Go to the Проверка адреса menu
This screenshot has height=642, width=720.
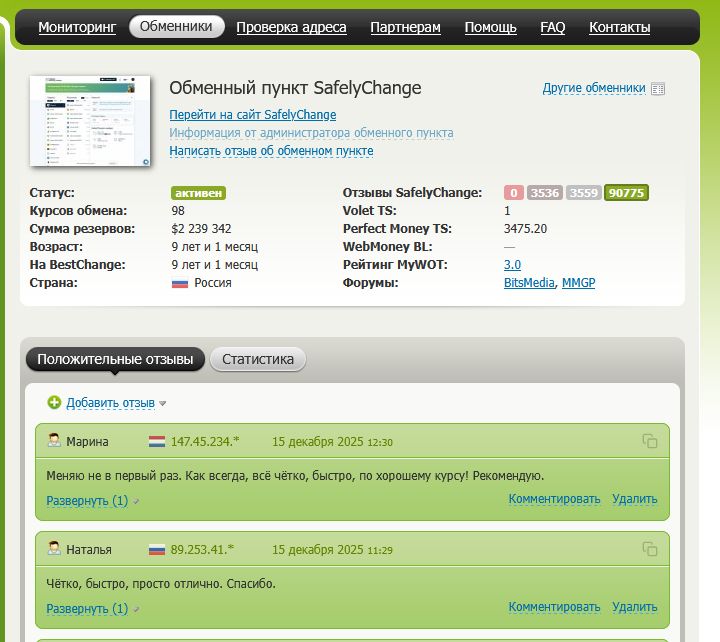[291, 27]
